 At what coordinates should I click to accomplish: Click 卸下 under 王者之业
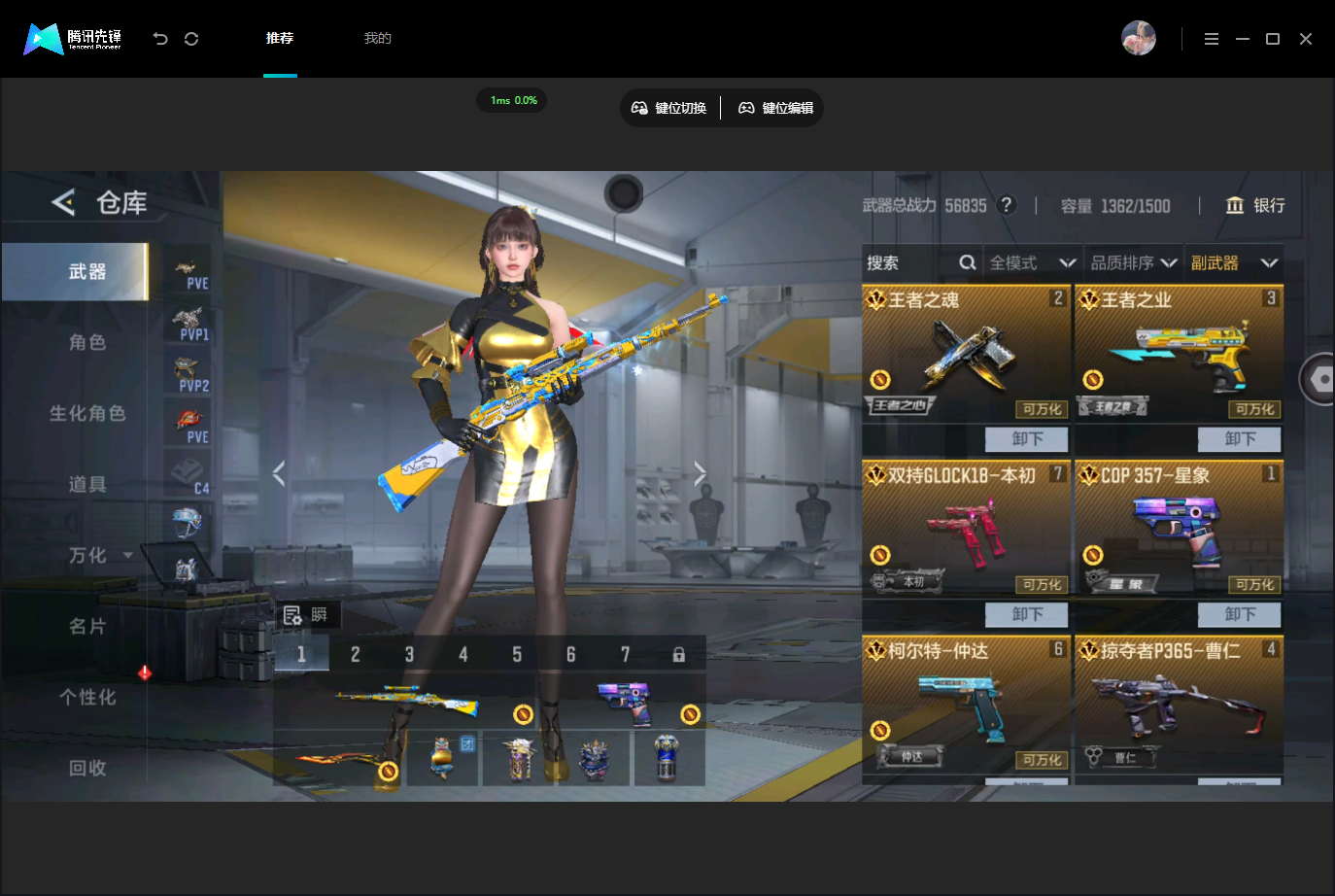coord(1240,439)
